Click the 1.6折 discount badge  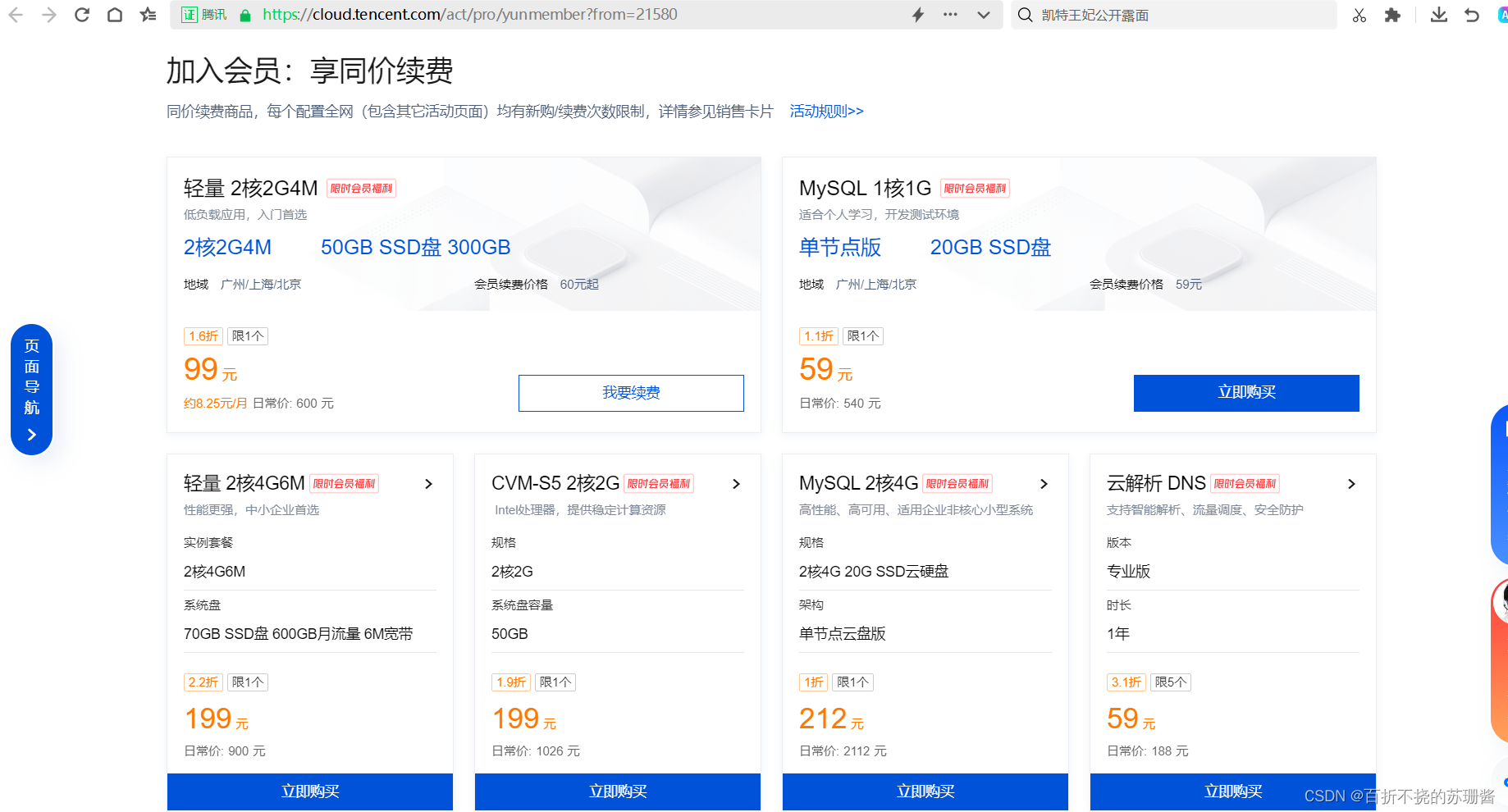click(203, 336)
